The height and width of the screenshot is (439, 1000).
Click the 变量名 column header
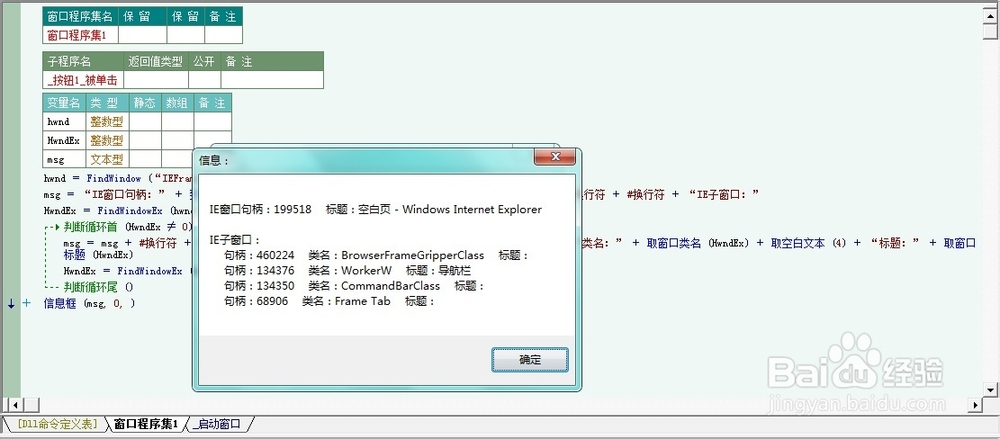[x=63, y=103]
